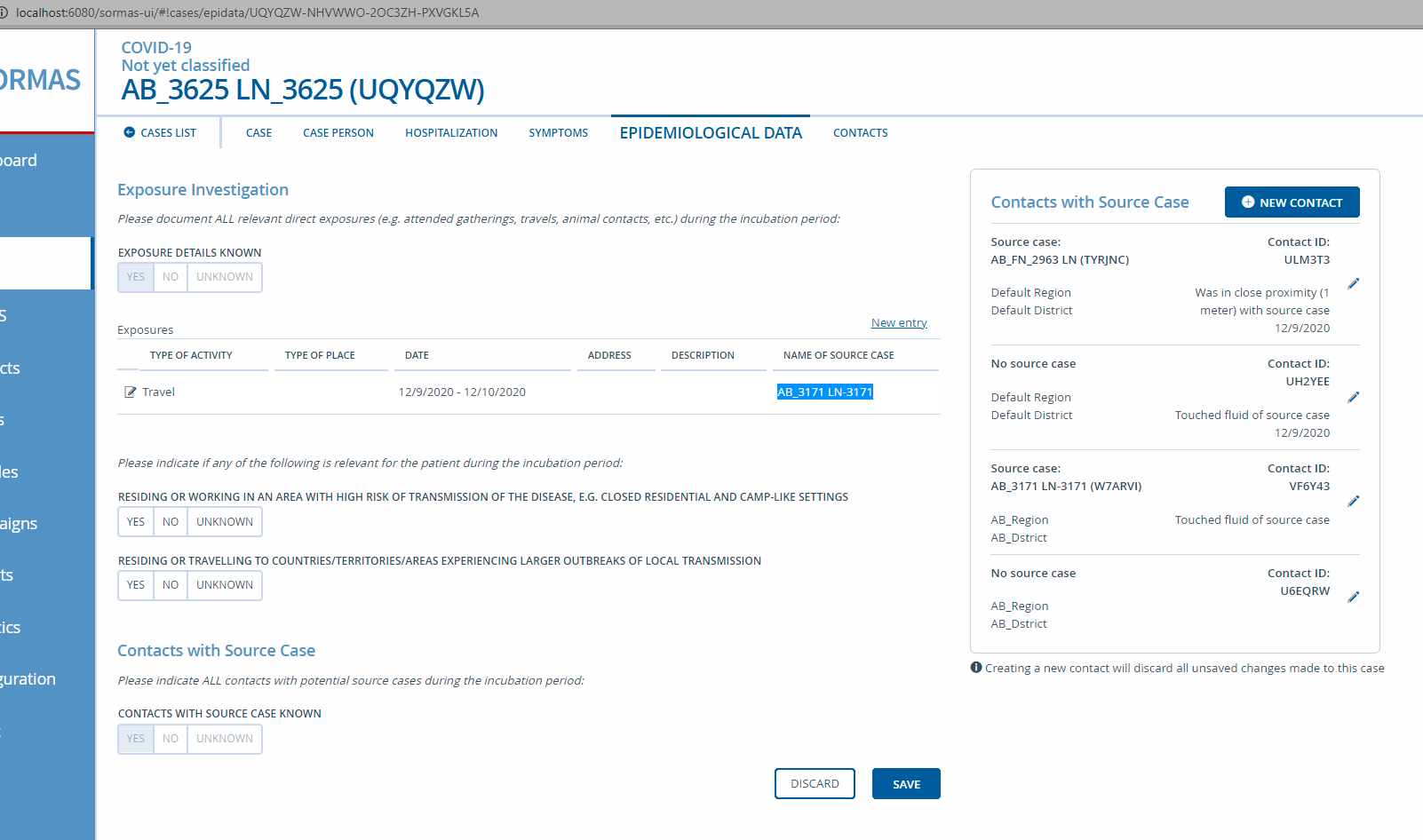The height and width of the screenshot is (840, 1423).
Task: Click the Not yet classified status text
Action: pos(186,66)
